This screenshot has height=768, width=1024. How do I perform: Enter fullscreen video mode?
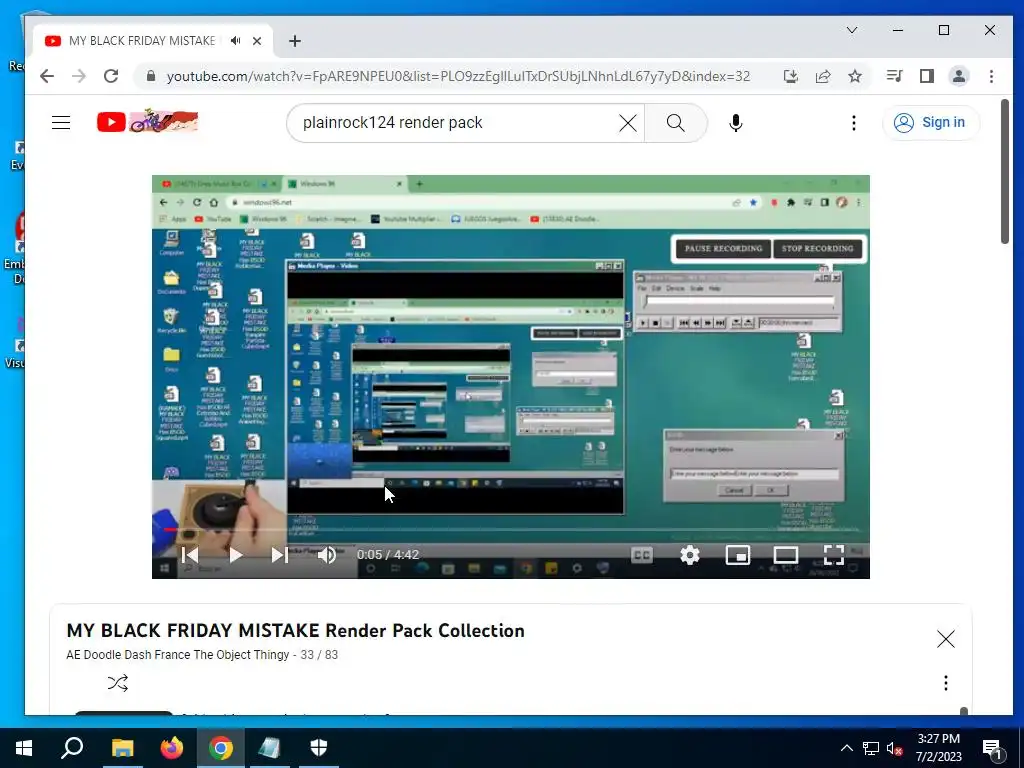click(834, 555)
